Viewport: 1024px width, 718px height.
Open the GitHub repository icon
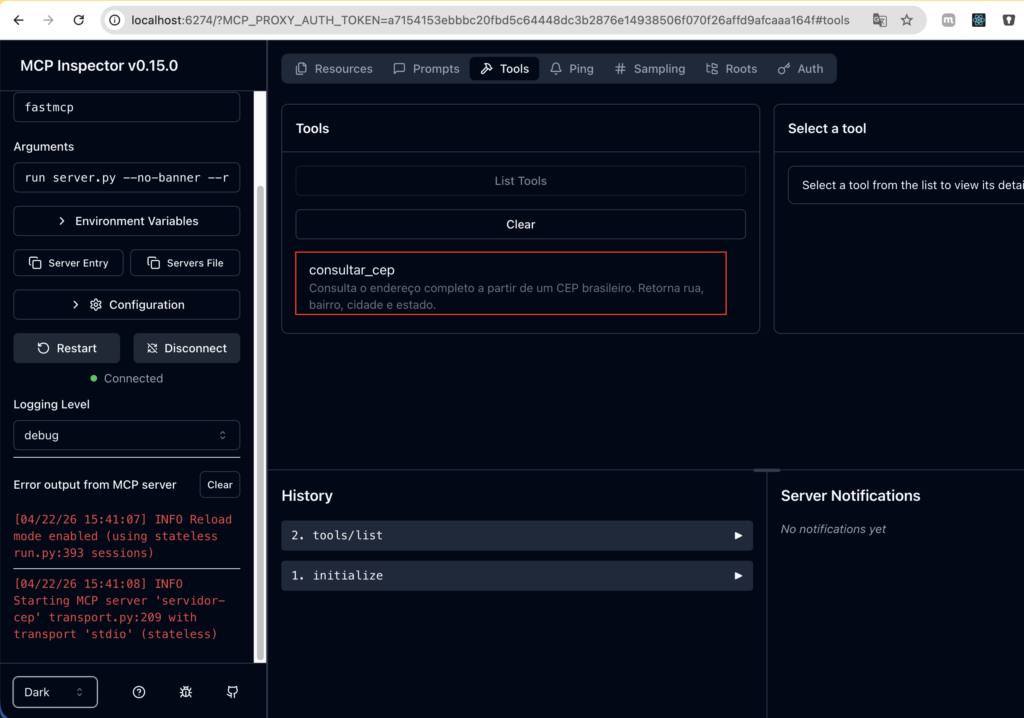(233, 692)
